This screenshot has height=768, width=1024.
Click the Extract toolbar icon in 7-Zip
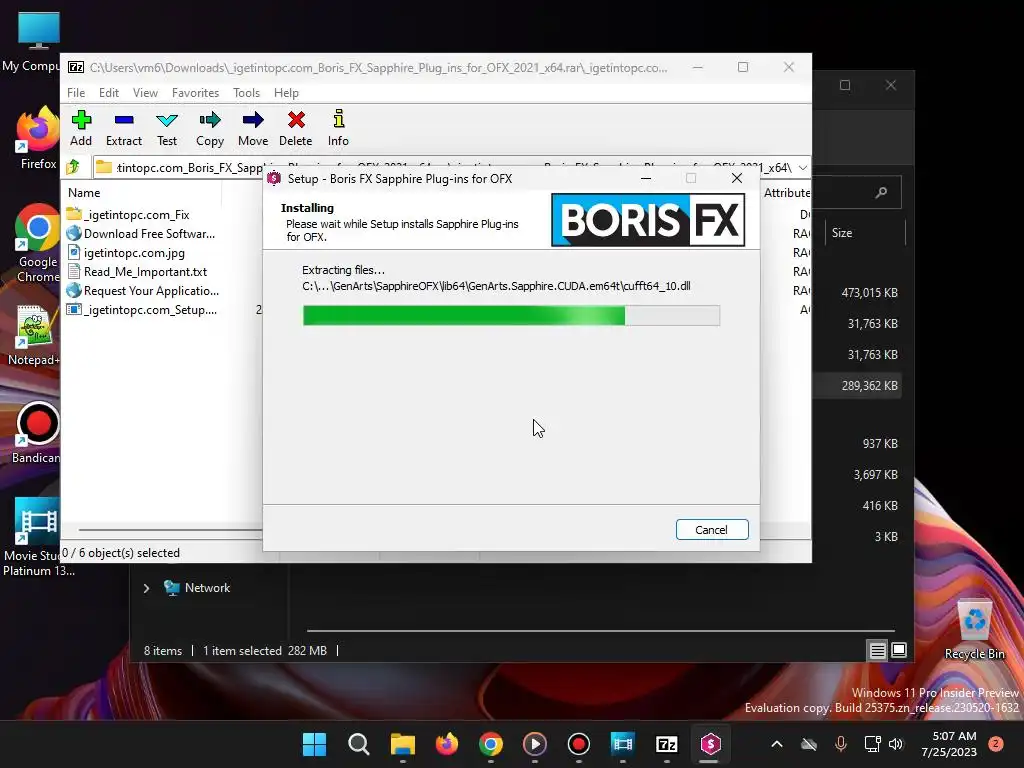[123, 128]
